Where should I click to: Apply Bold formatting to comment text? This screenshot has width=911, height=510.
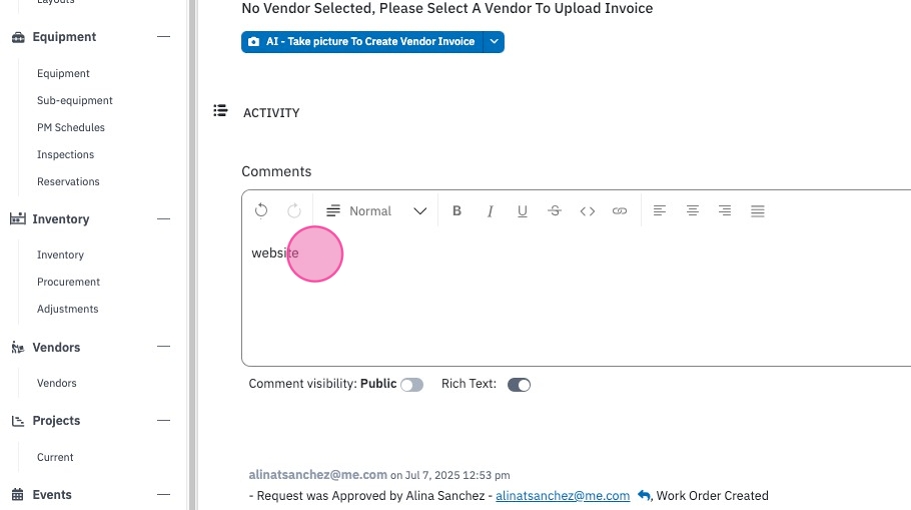pyautogui.click(x=457, y=211)
